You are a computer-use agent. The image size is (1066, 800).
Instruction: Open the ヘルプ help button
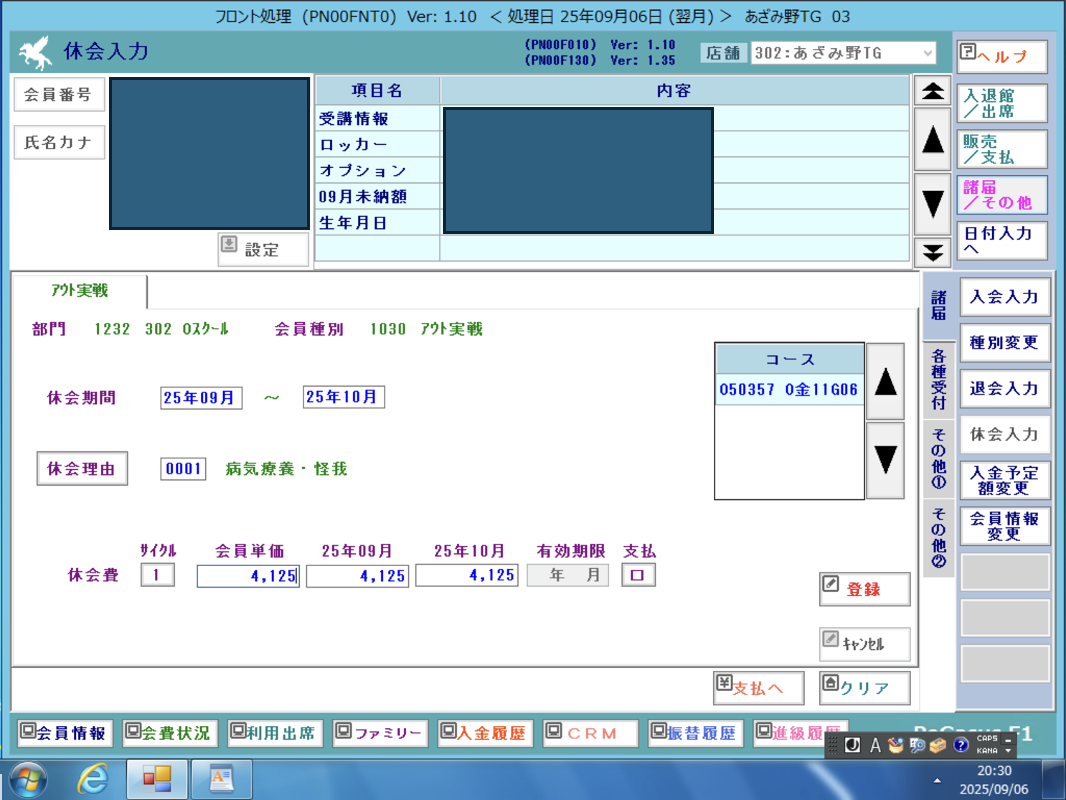coord(1001,57)
